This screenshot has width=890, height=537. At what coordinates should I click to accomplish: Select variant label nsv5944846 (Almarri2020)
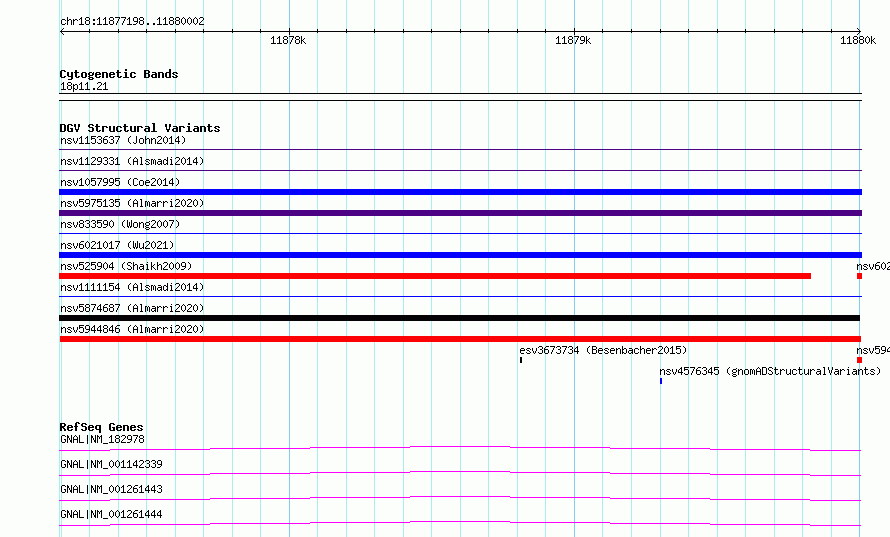coord(132,329)
